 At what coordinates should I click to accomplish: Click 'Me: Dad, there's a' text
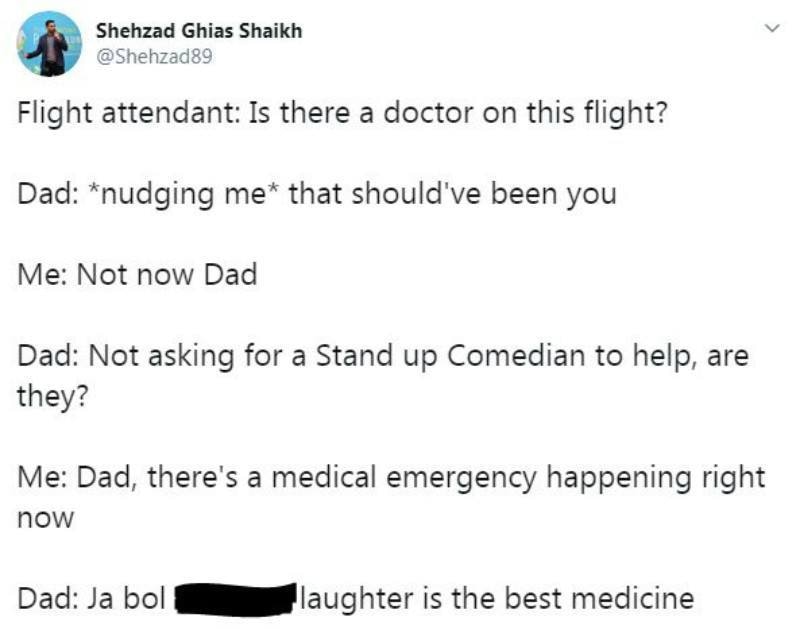coord(140,477)
